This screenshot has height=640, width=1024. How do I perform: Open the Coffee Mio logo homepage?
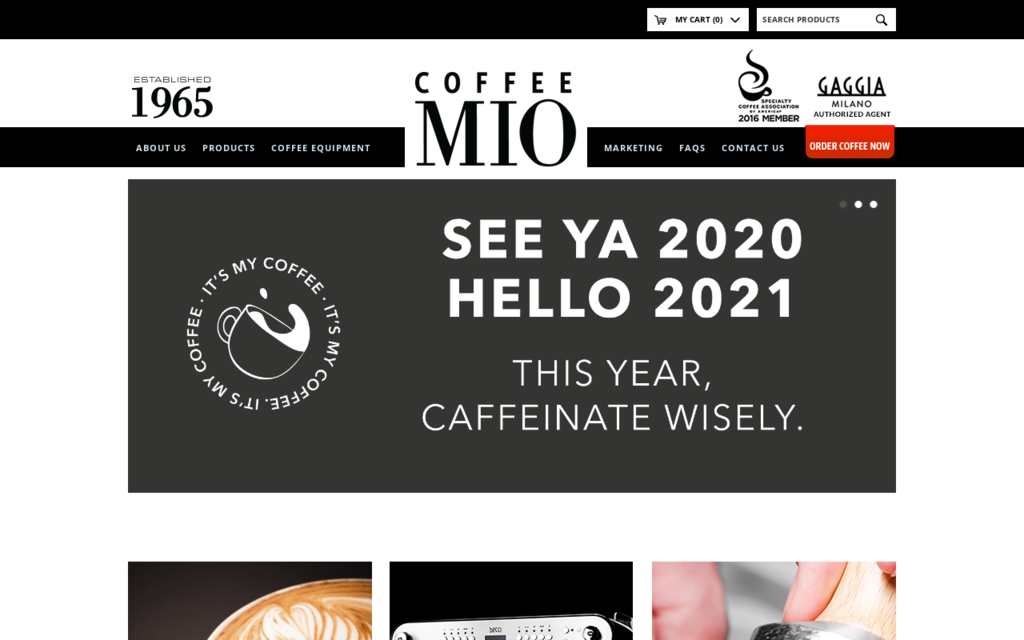point(496,118)
